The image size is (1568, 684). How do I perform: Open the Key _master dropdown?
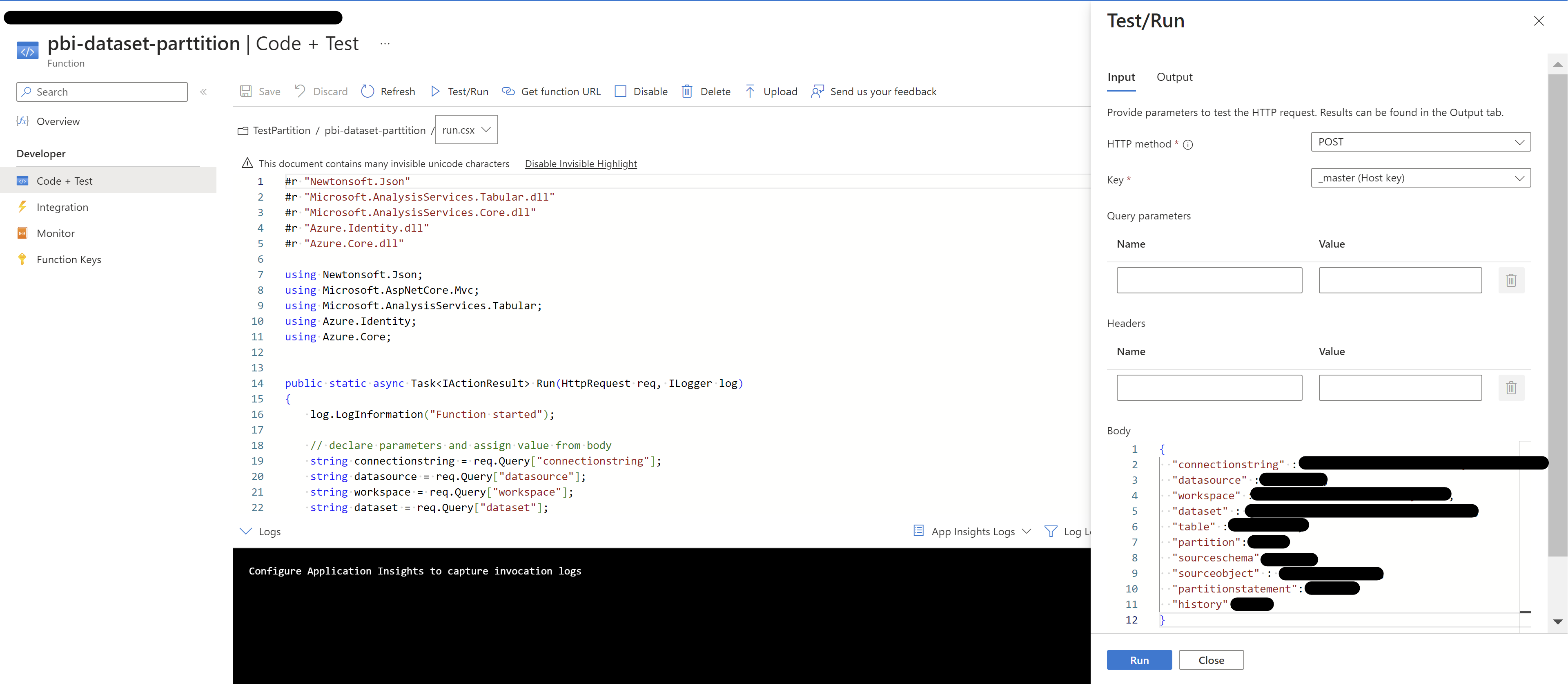1421,178
